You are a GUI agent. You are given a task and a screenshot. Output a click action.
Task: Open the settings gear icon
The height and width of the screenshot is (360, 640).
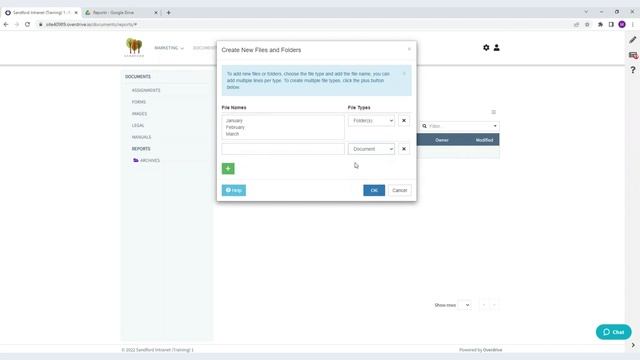tap(486, 48)
